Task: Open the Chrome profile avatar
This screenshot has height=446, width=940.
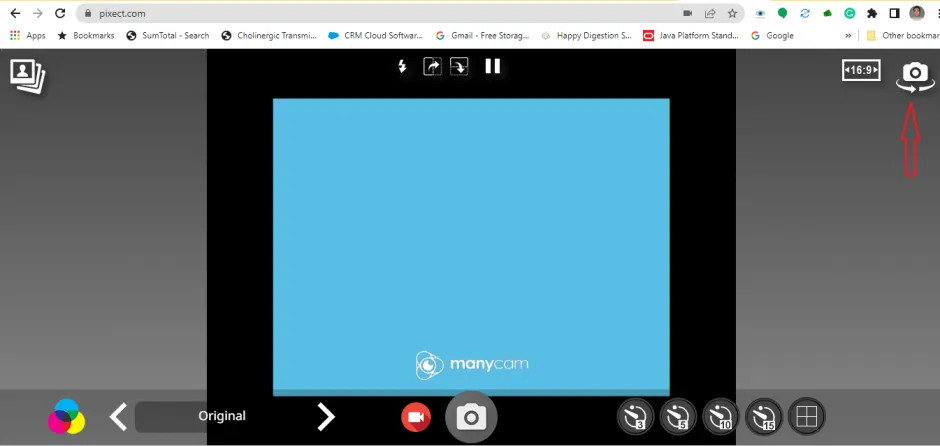Action: pos(917,13)
